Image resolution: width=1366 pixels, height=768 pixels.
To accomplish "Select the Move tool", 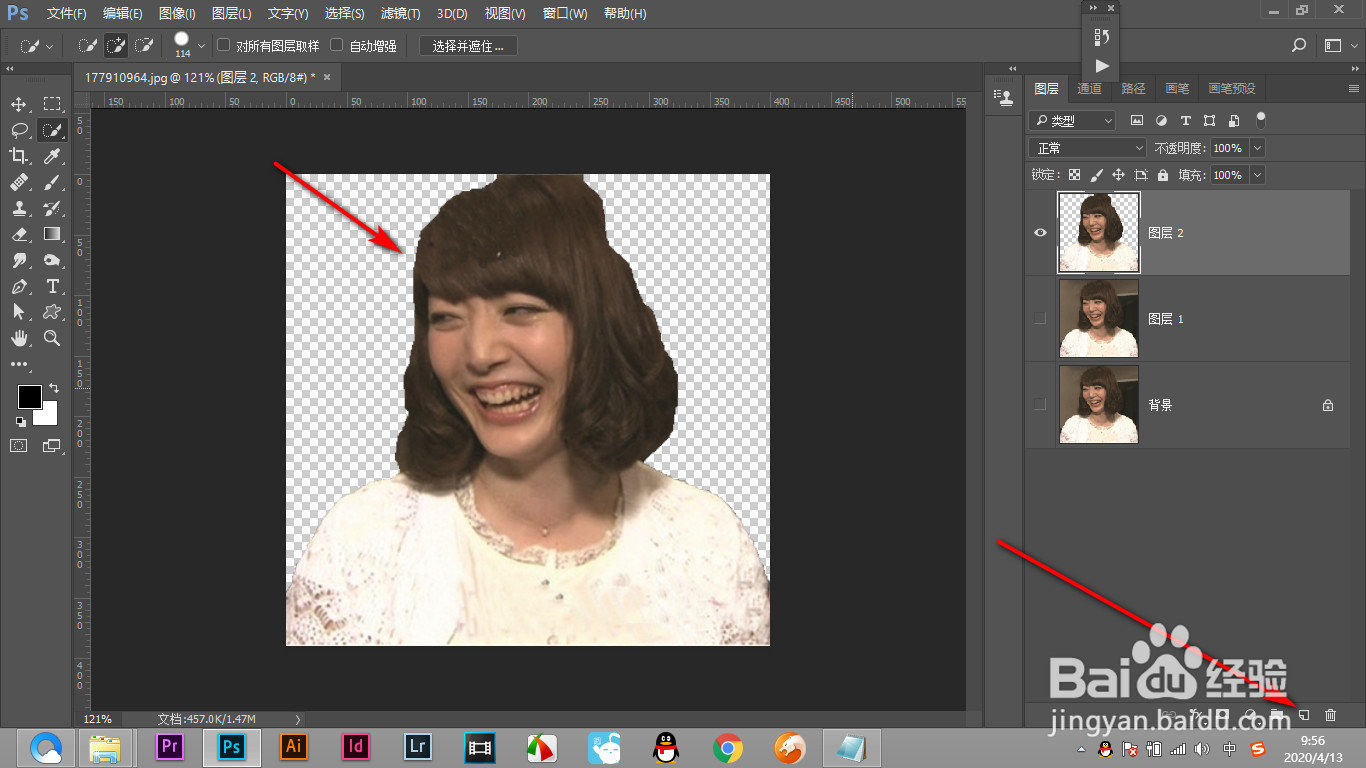I will [x=19, y=104].
